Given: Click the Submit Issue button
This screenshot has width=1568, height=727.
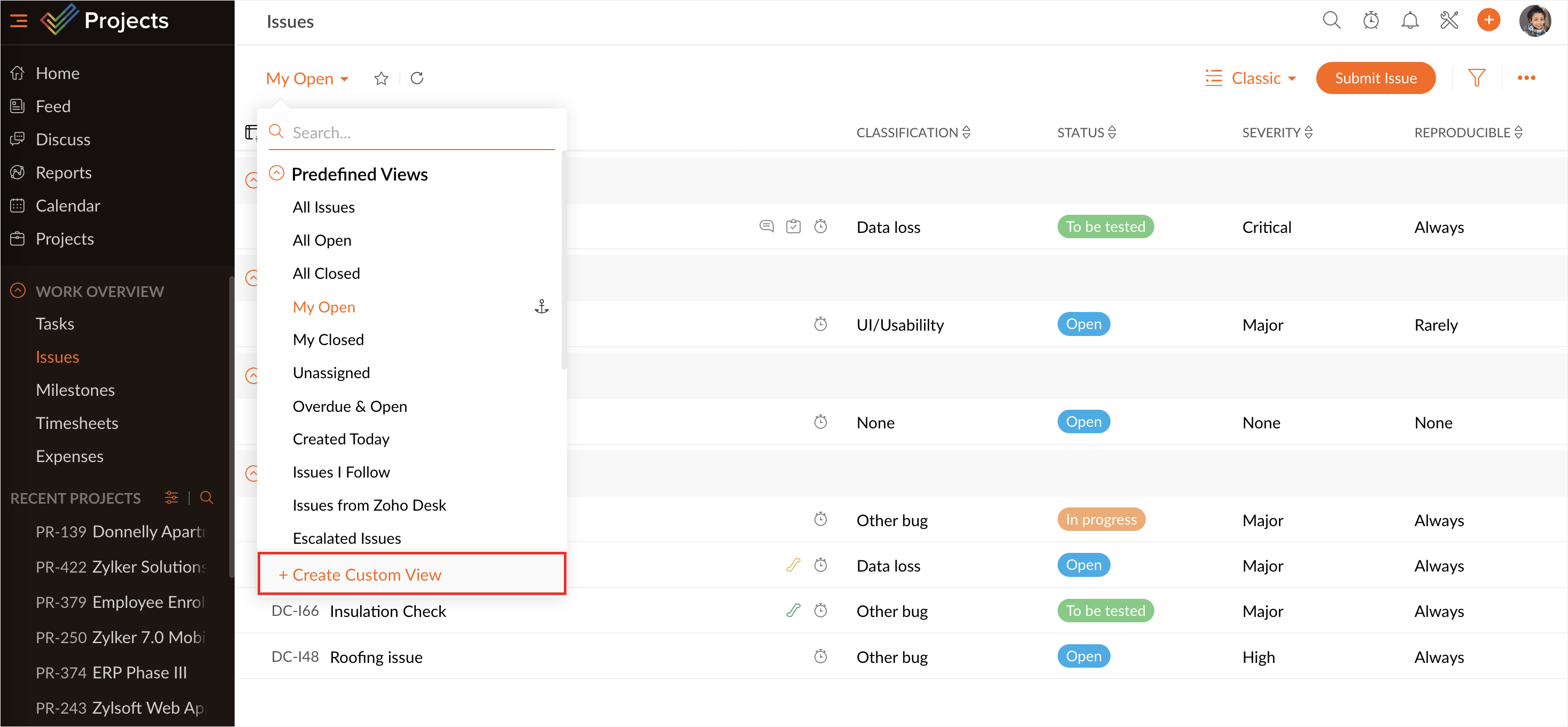Looking at the screenshot, I should 1375,78.
